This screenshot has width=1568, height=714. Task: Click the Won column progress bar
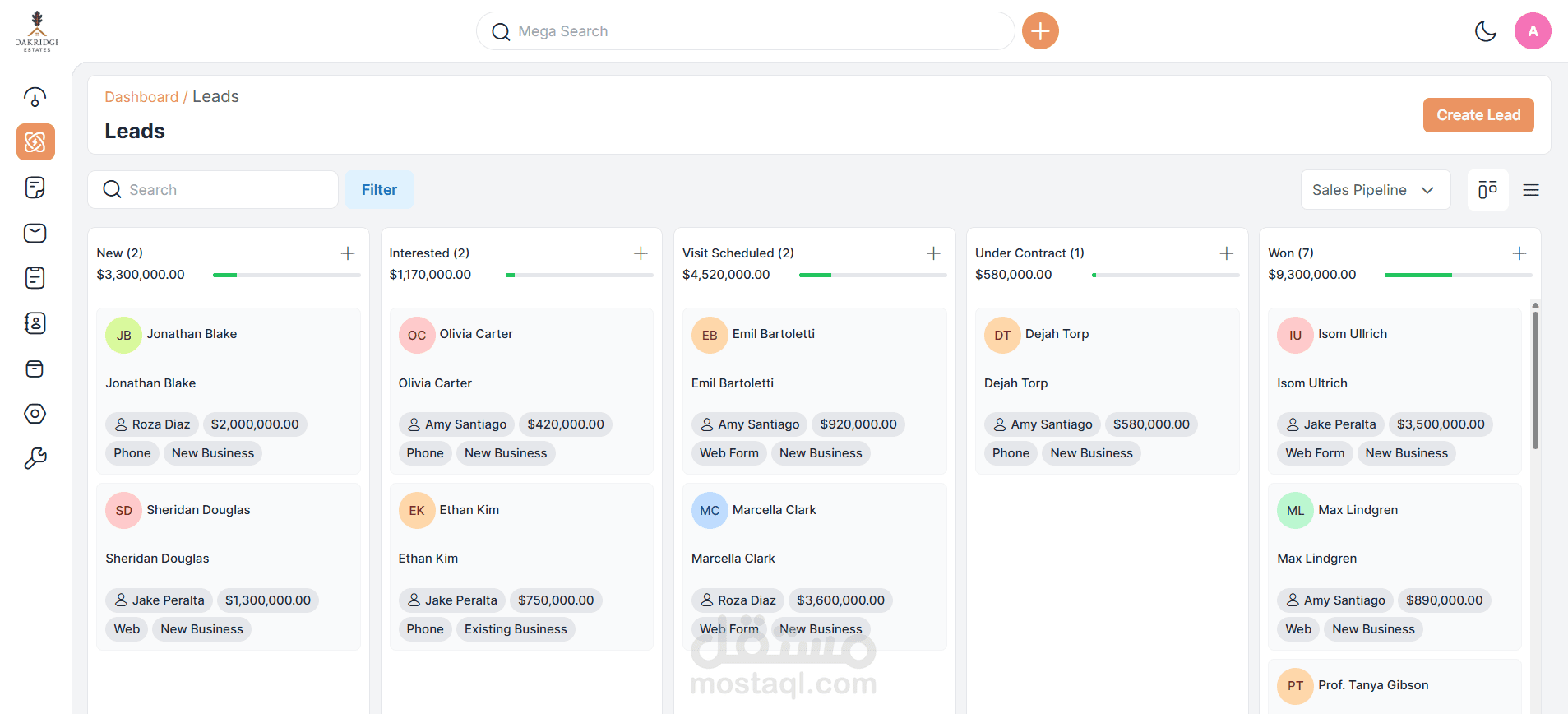pos(1457,275)
